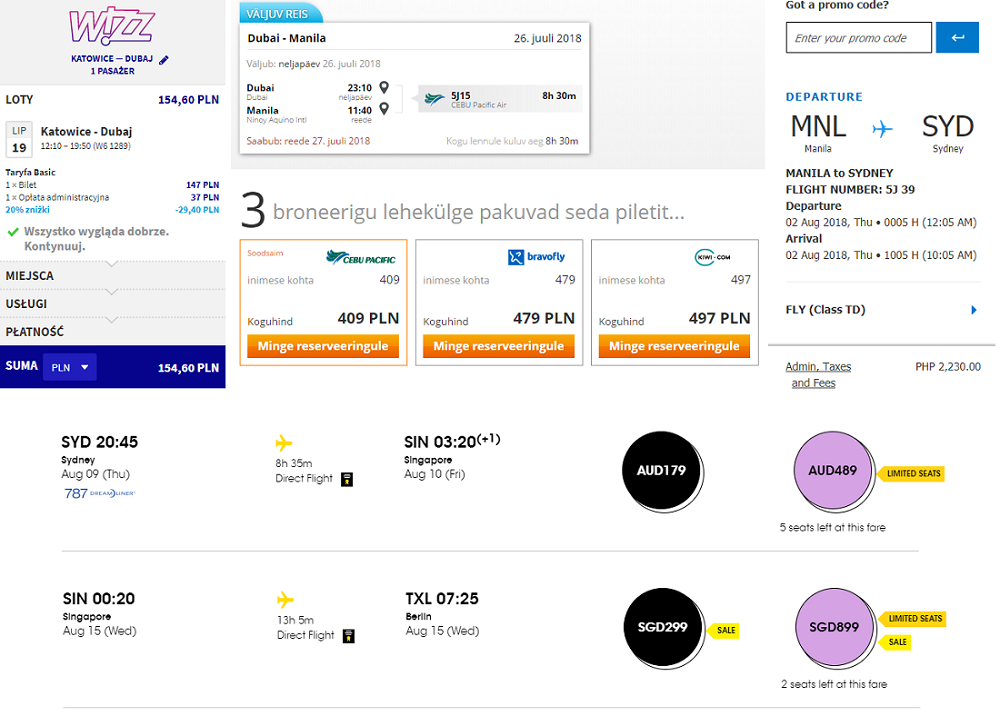Click the yellow plane icon on SIN–TXL flight
Viewport: 1000px width, 726px height.
(285, 600)
